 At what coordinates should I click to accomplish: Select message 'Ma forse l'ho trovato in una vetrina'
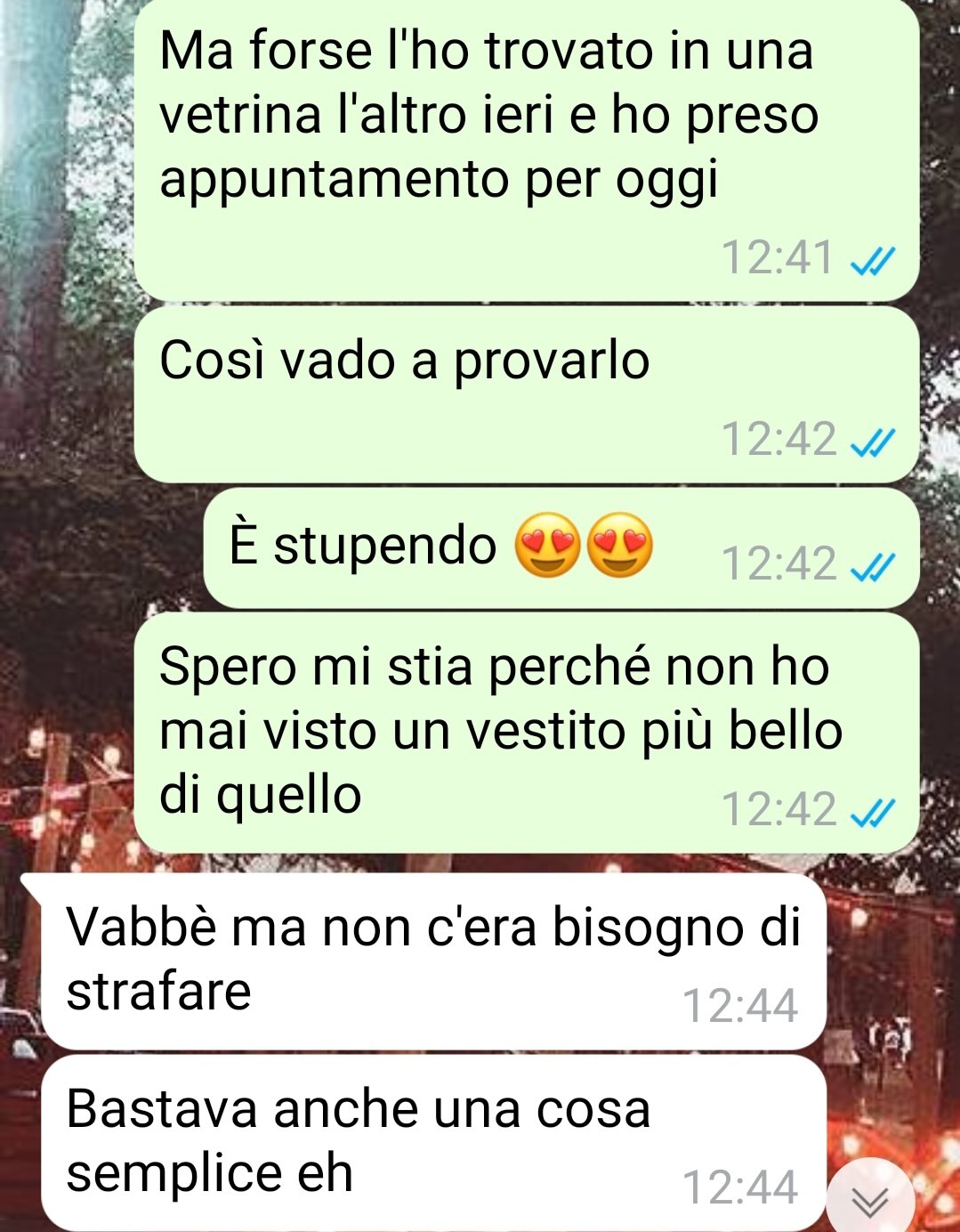pyautogui.click(x=526, y=149)
